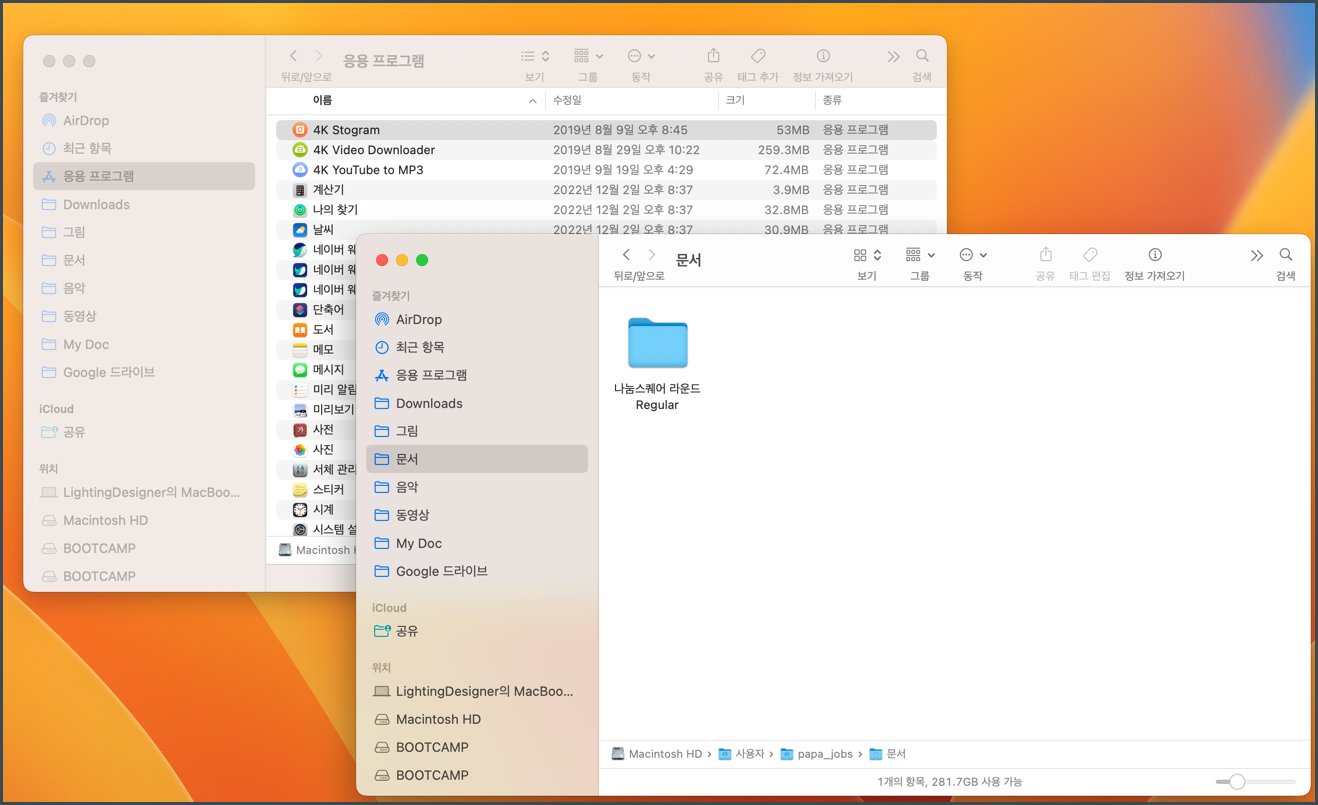Open the 동작 action menu in 문서 window
The image size is (1318, 805).
click(x=973, y=255)
